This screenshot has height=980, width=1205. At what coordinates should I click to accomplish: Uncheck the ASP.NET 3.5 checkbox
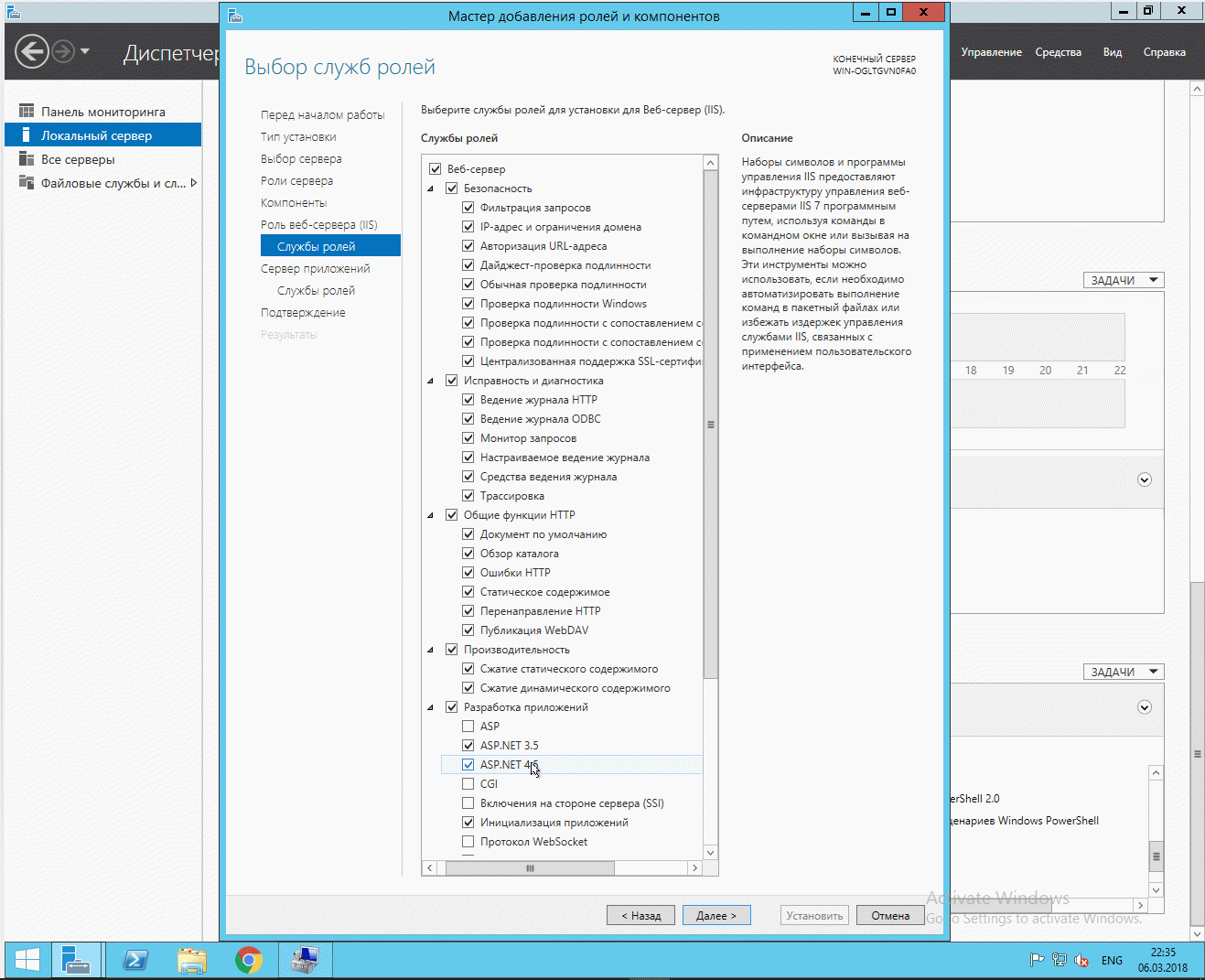coord(468,746)
